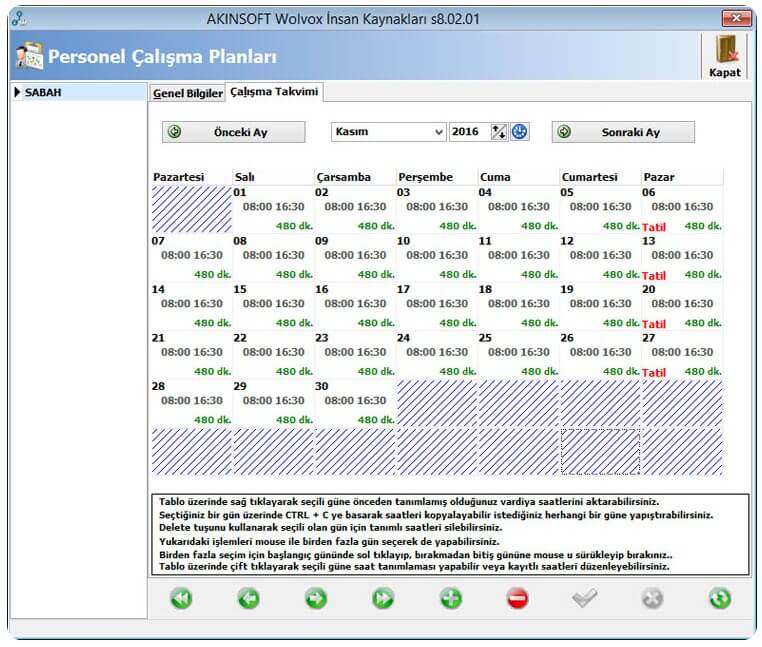Image resolution: width=762 pixels, height=647 pixels.
Task: Click the Pazartesi column header
Action: pyautogui.click(x=191, y=177)
